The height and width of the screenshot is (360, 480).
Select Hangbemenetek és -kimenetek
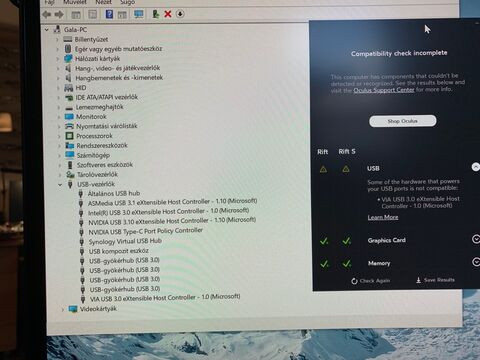pyautogui.click(x=119, y=78)
